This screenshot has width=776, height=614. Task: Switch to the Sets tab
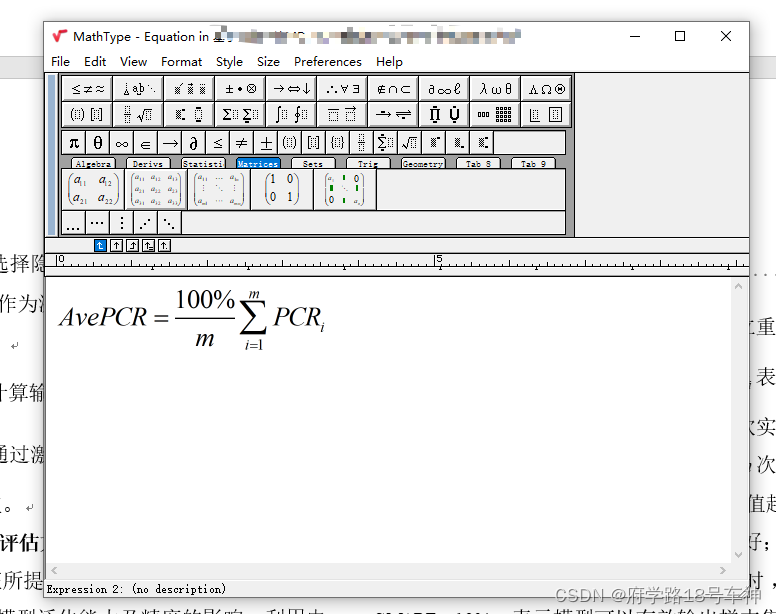point(313,164)
